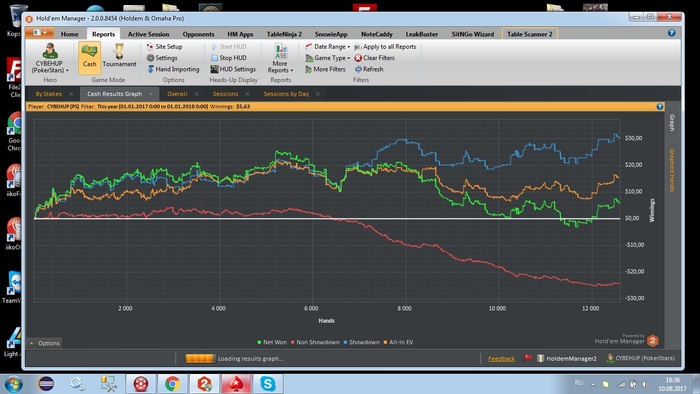Image resolution: width=700 pixels, height=394 pixels.
Task: Open the HM Apps tab
Action: point(240,34)
